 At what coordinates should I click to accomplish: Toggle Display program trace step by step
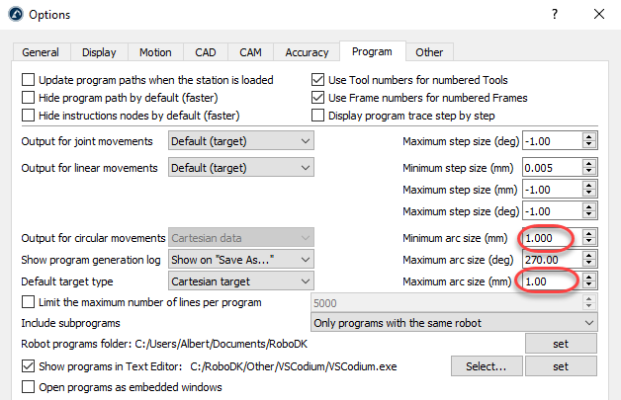coord(319,116)
